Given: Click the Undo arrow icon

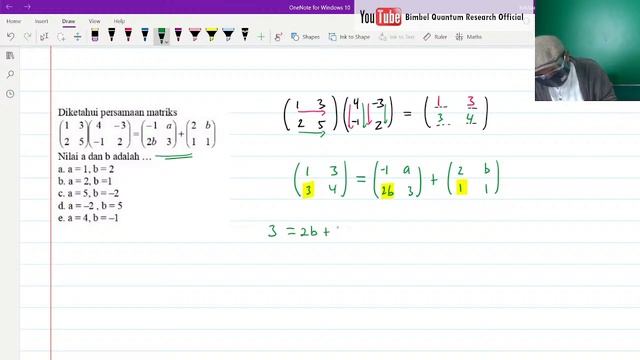Looking at the screenshot, I should point(11,37).
